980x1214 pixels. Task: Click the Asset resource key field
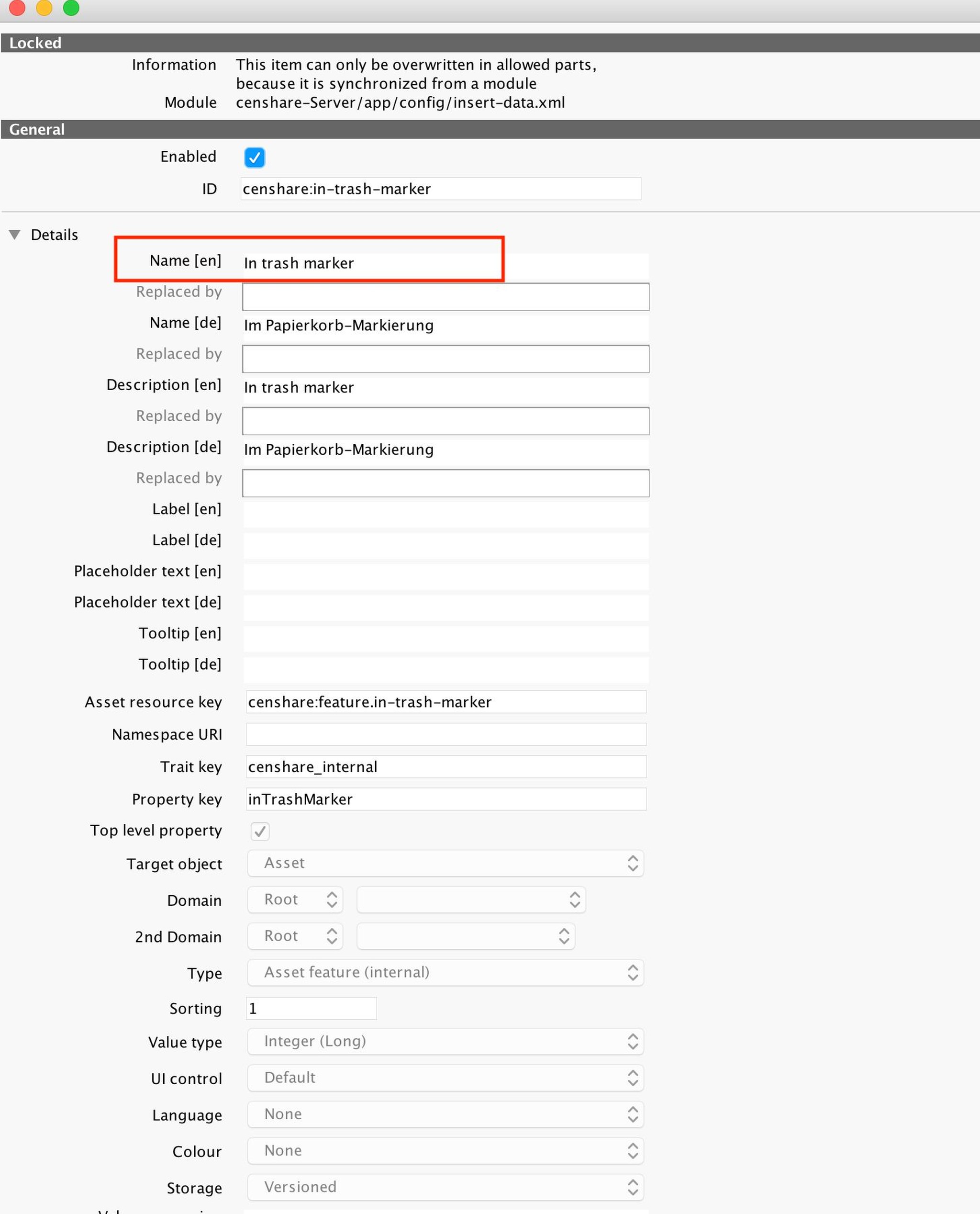[446, 702]
